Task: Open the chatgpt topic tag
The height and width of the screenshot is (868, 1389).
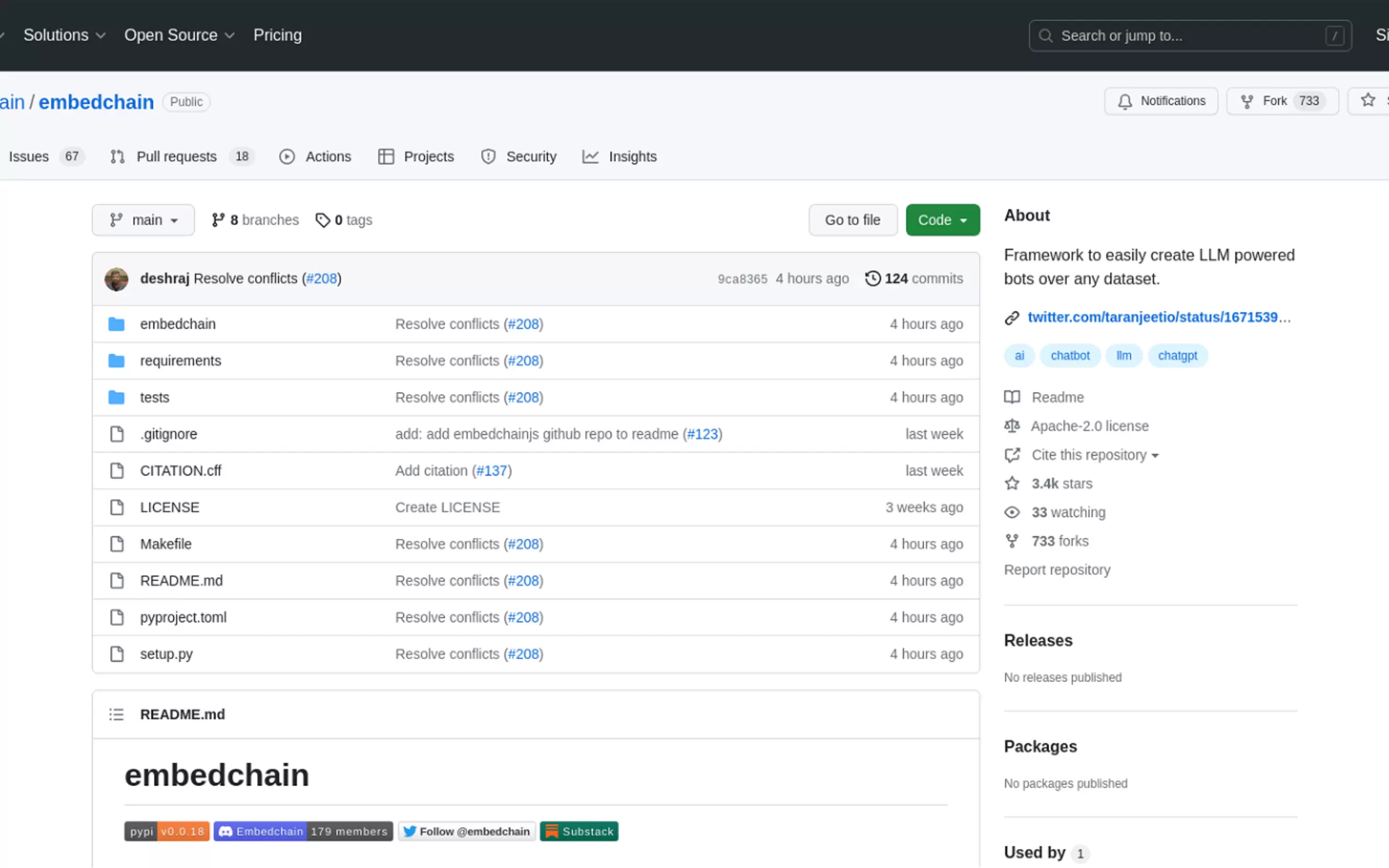Action: pyautogui.click(x=1177, y=355)
